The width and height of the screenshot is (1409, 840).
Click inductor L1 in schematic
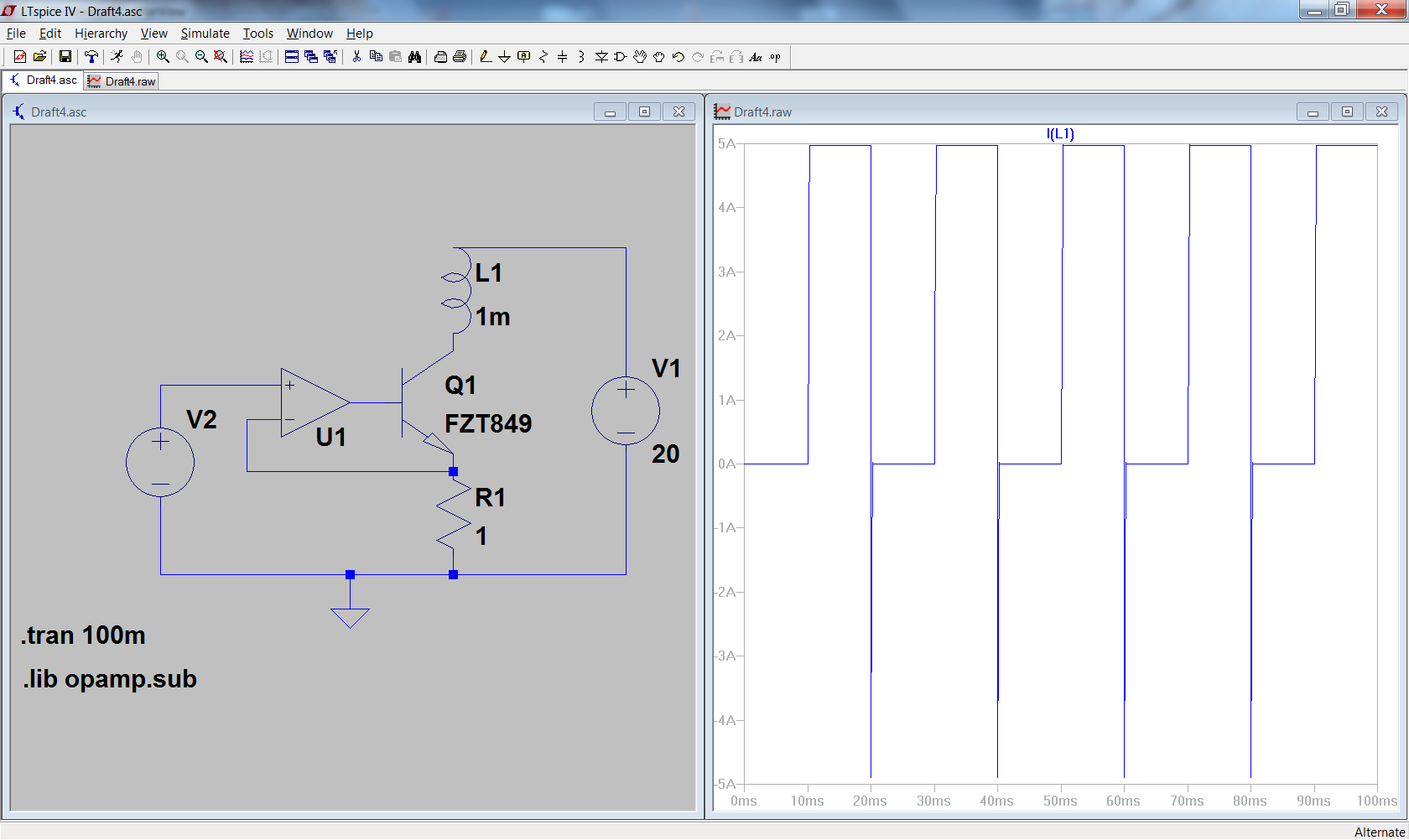pyautogui.click(x=455, y=290)
